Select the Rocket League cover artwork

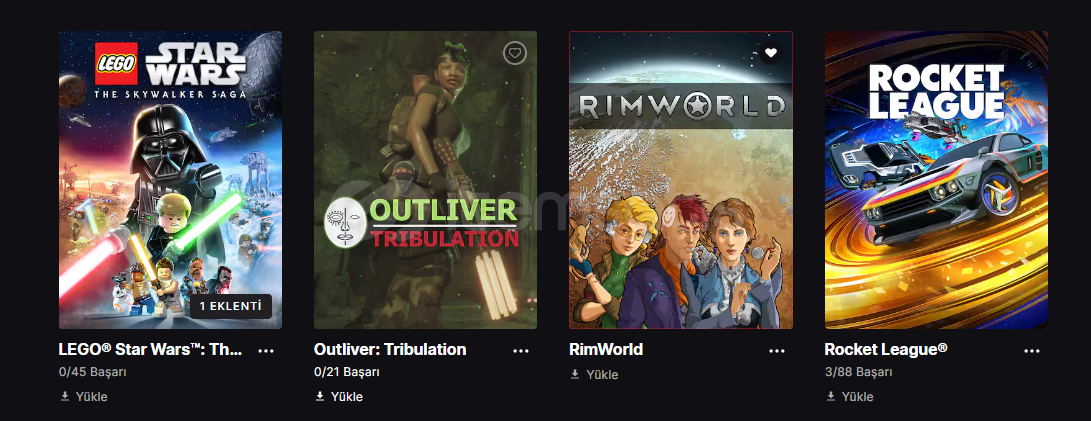pyautogui.click(x=937, y=180)
